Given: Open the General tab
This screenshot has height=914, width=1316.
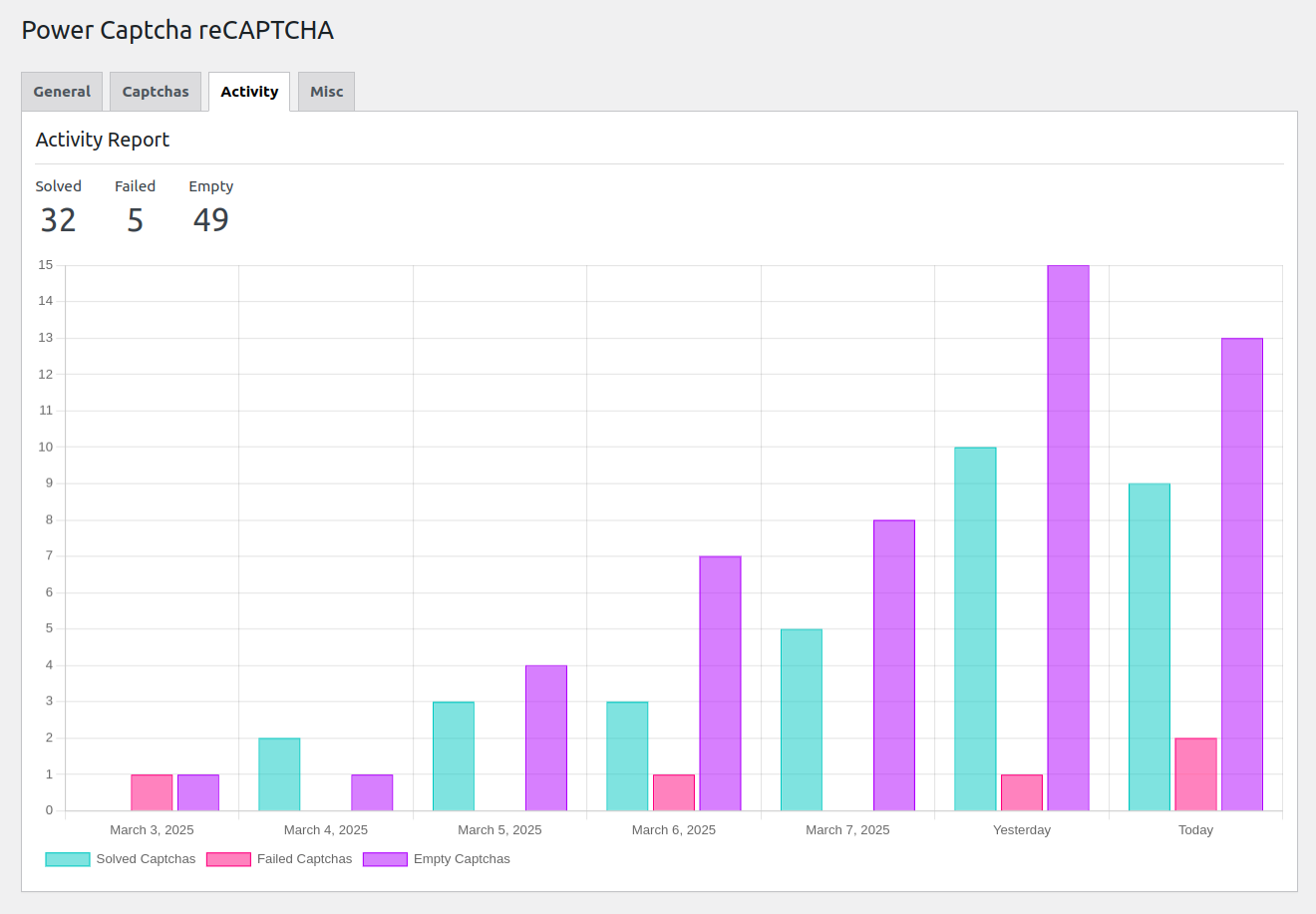Looking at the screenshot, I should click(x=62, y=92).
